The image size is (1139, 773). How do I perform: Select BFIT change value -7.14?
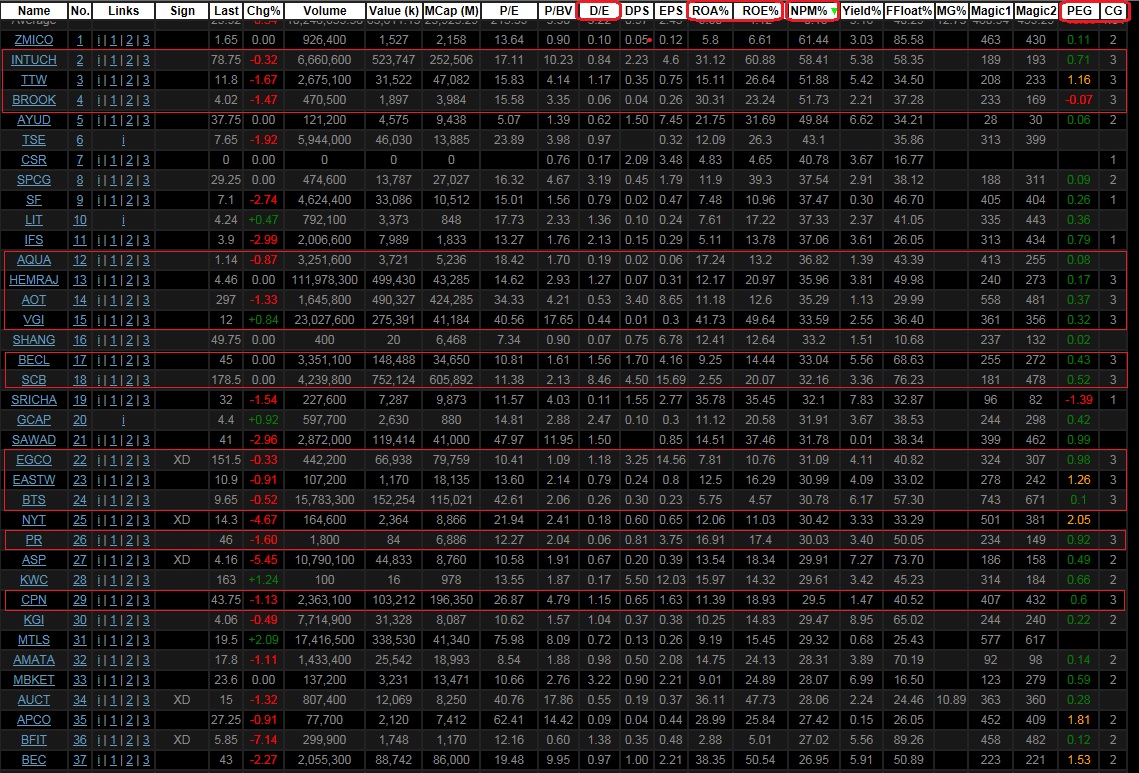(263, 740)
